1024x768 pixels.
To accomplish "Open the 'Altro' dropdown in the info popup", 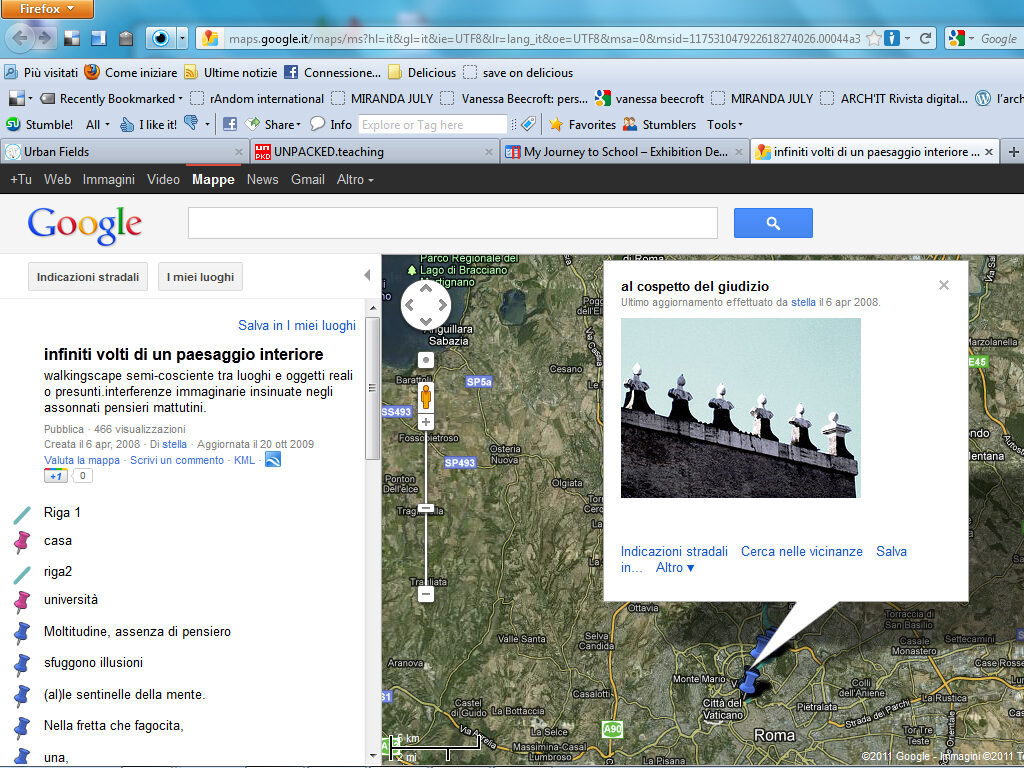I will point(674,568).
